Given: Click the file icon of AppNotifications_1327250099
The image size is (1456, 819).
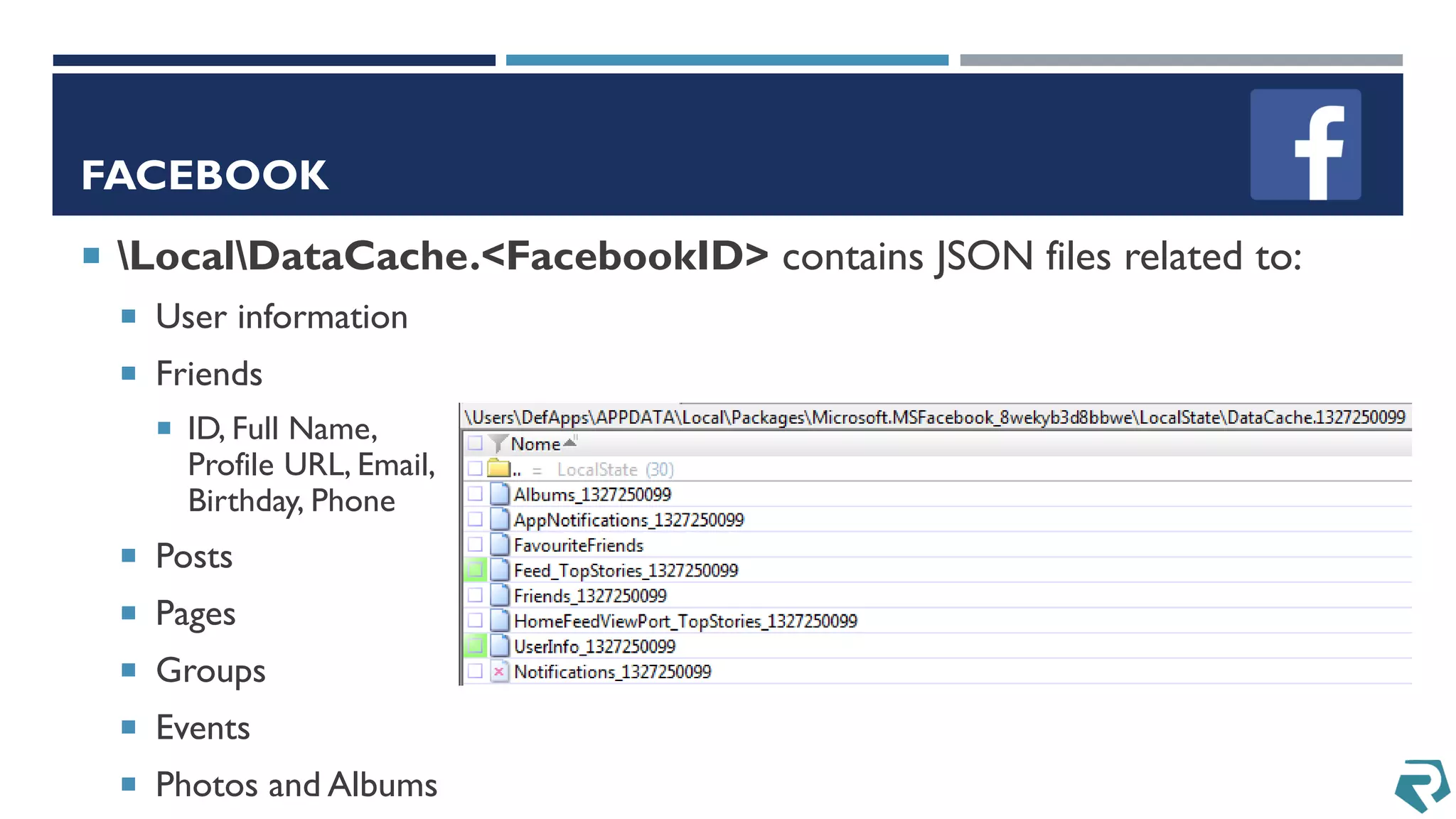Looking at the screenshot, I should pyautogui.click(x=500, y=520).
